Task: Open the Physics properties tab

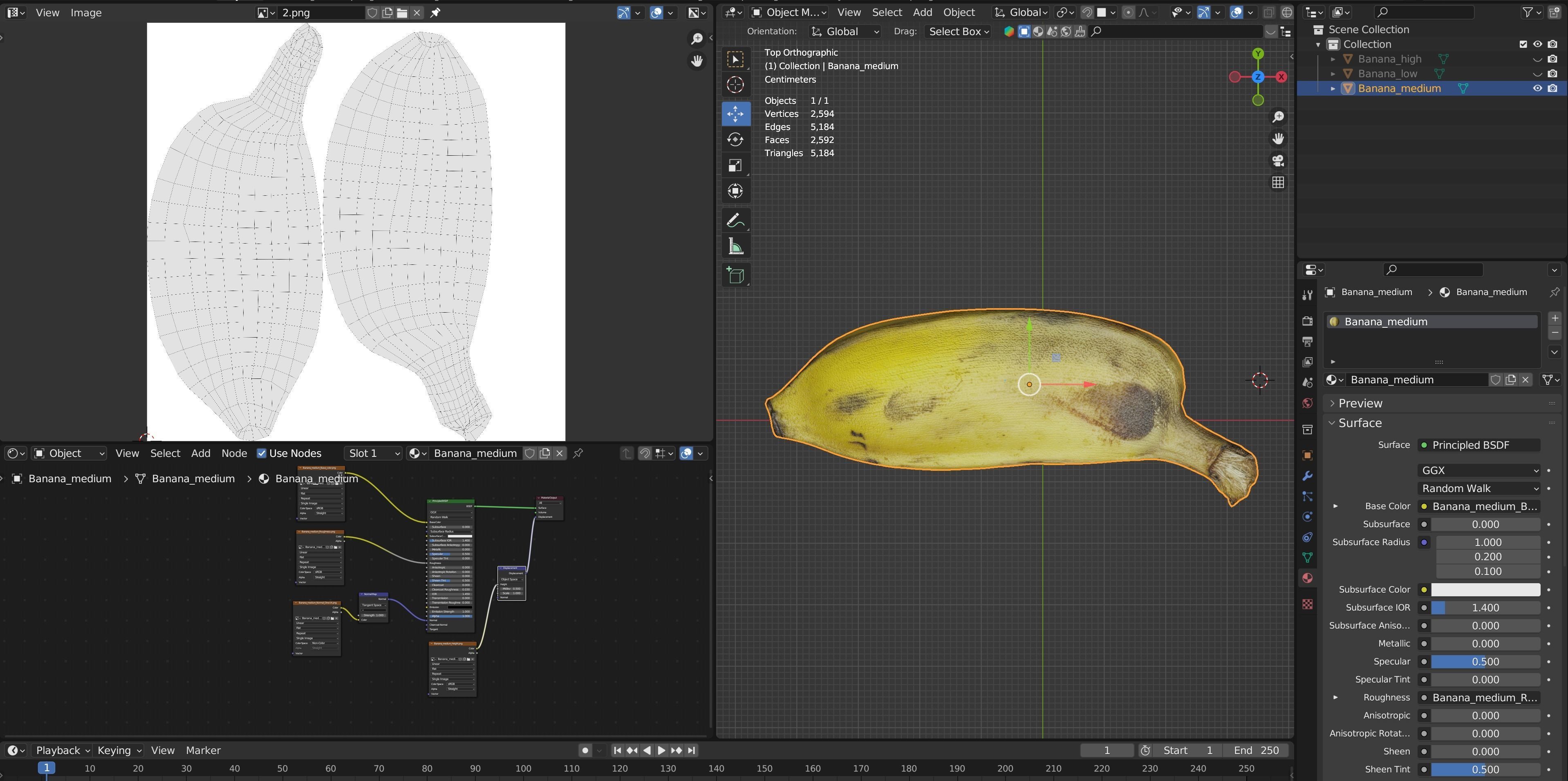Action: point(1307,517)
